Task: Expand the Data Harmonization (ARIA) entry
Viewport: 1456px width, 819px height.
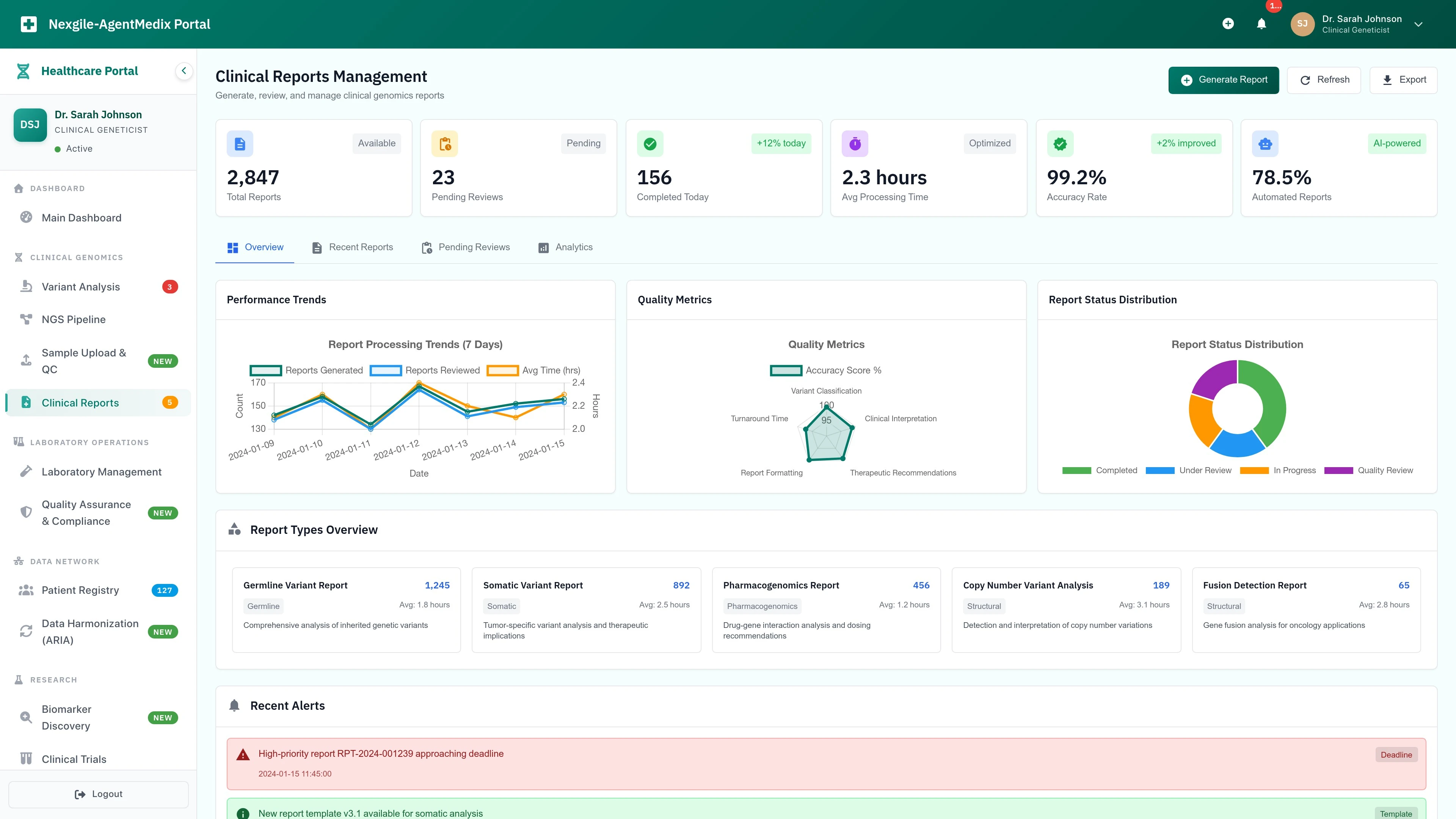Action: click(91, 631)
